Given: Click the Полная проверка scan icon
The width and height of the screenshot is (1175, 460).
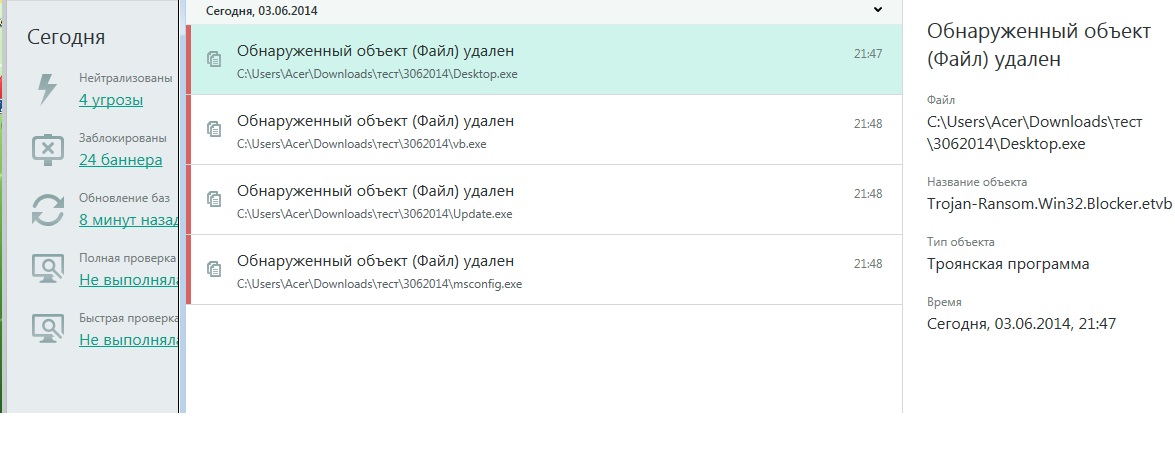Looking at the screenshot, I should 47,269.
